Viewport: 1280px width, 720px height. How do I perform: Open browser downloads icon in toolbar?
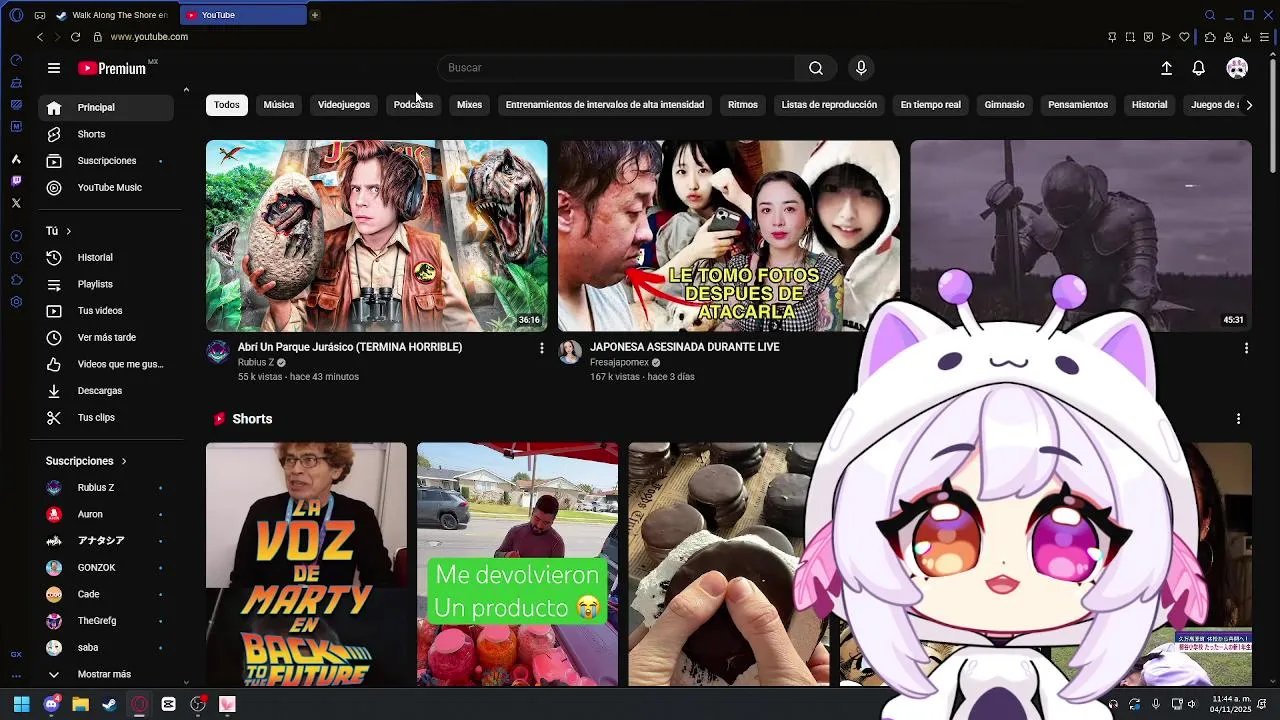point(1246,37)
